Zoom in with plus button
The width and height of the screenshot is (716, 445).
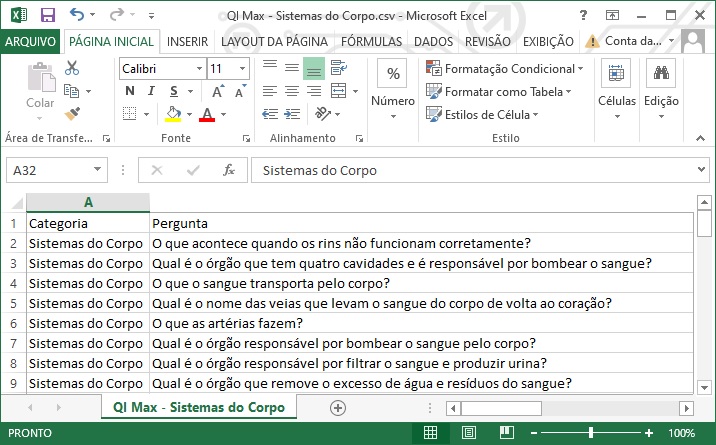click(648, 433)
